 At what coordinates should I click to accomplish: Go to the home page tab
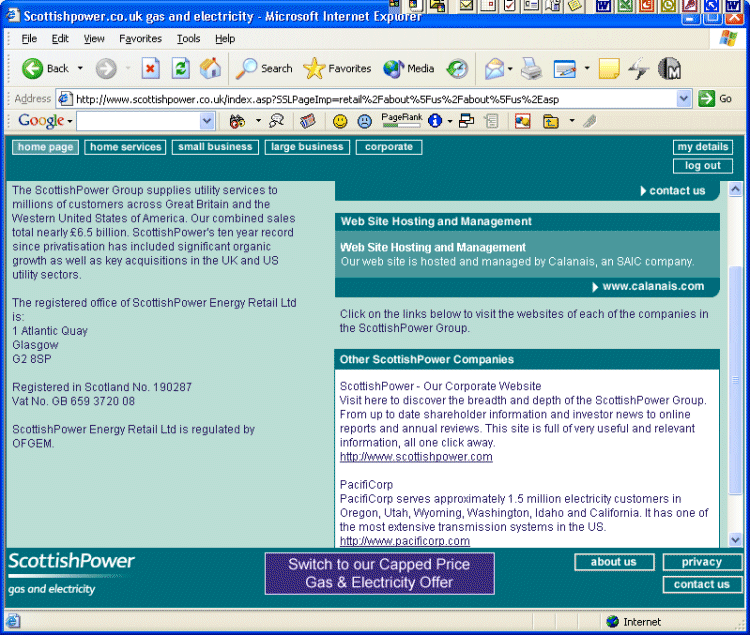pyautogui.click(x=45, y=147)
